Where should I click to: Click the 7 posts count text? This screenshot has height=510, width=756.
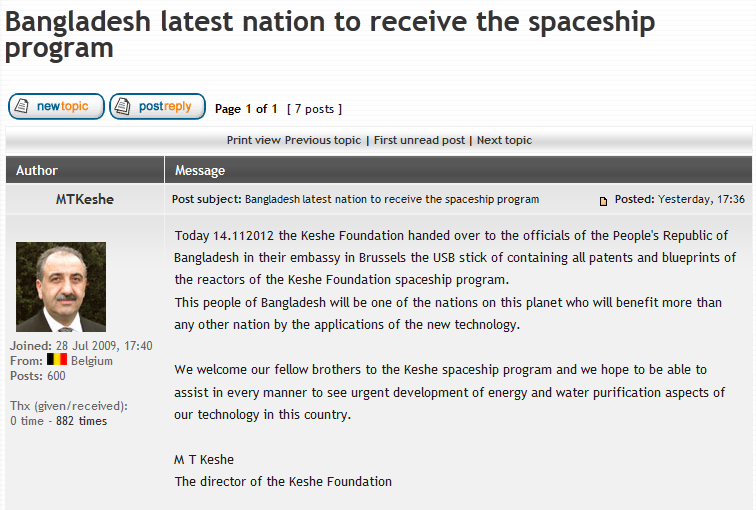coord(314,109)
